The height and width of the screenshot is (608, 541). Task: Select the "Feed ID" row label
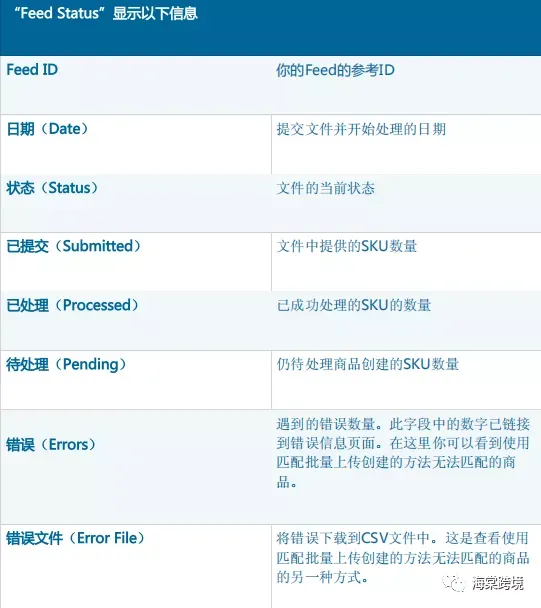pos(32,70)
